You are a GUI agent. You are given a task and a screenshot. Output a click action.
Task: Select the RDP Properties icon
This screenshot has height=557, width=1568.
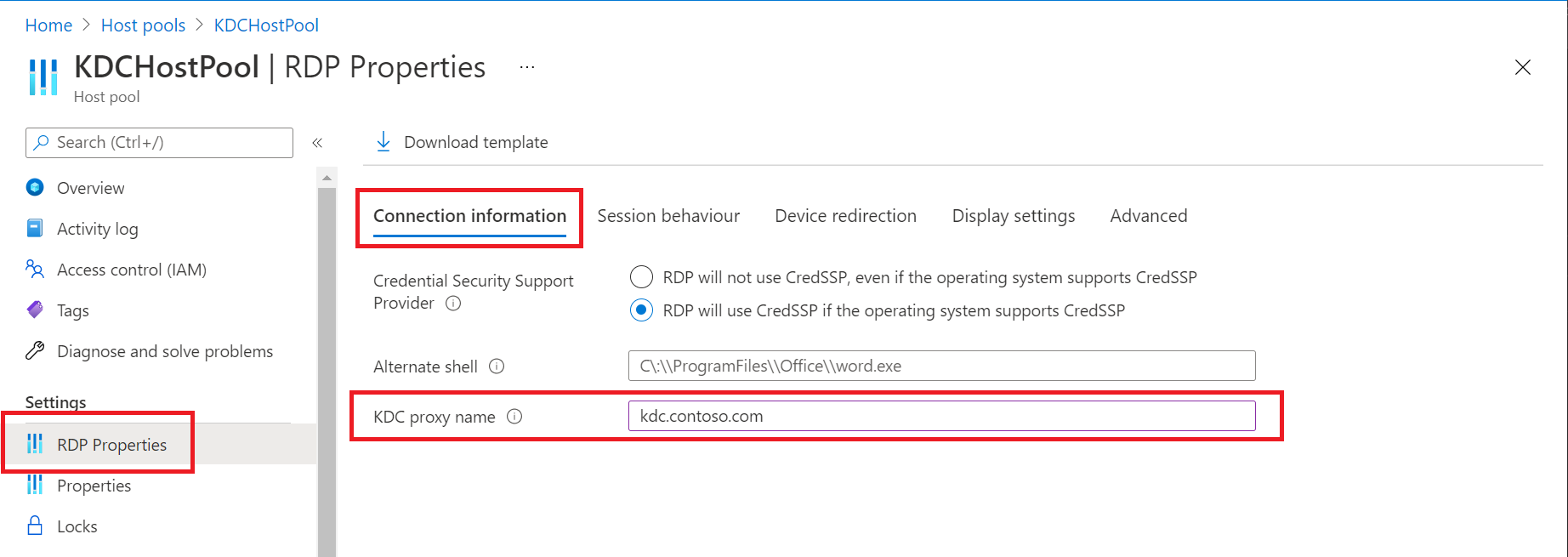pos(34,444)
